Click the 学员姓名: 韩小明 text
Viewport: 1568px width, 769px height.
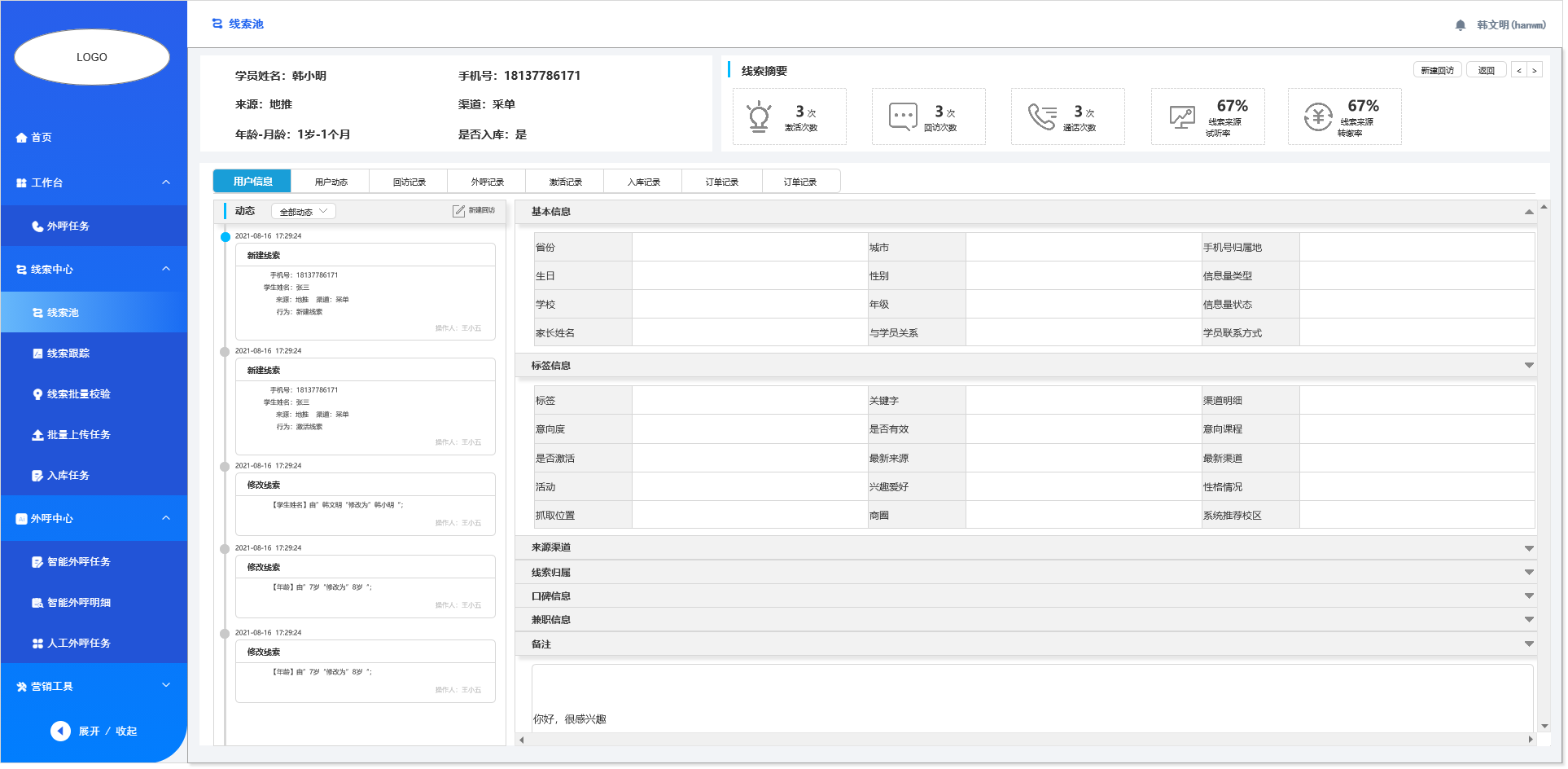[281, 76]
